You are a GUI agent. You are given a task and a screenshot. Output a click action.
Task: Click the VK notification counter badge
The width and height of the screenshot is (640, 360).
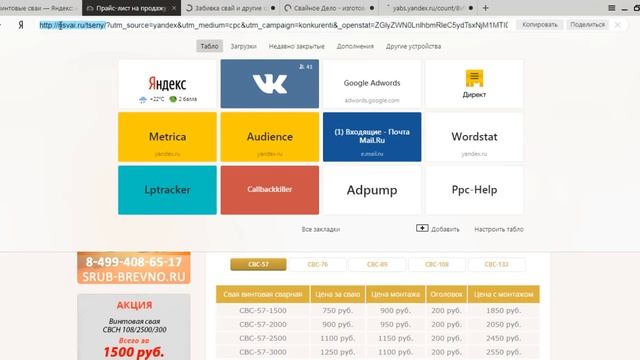click(x=306, y=67)
